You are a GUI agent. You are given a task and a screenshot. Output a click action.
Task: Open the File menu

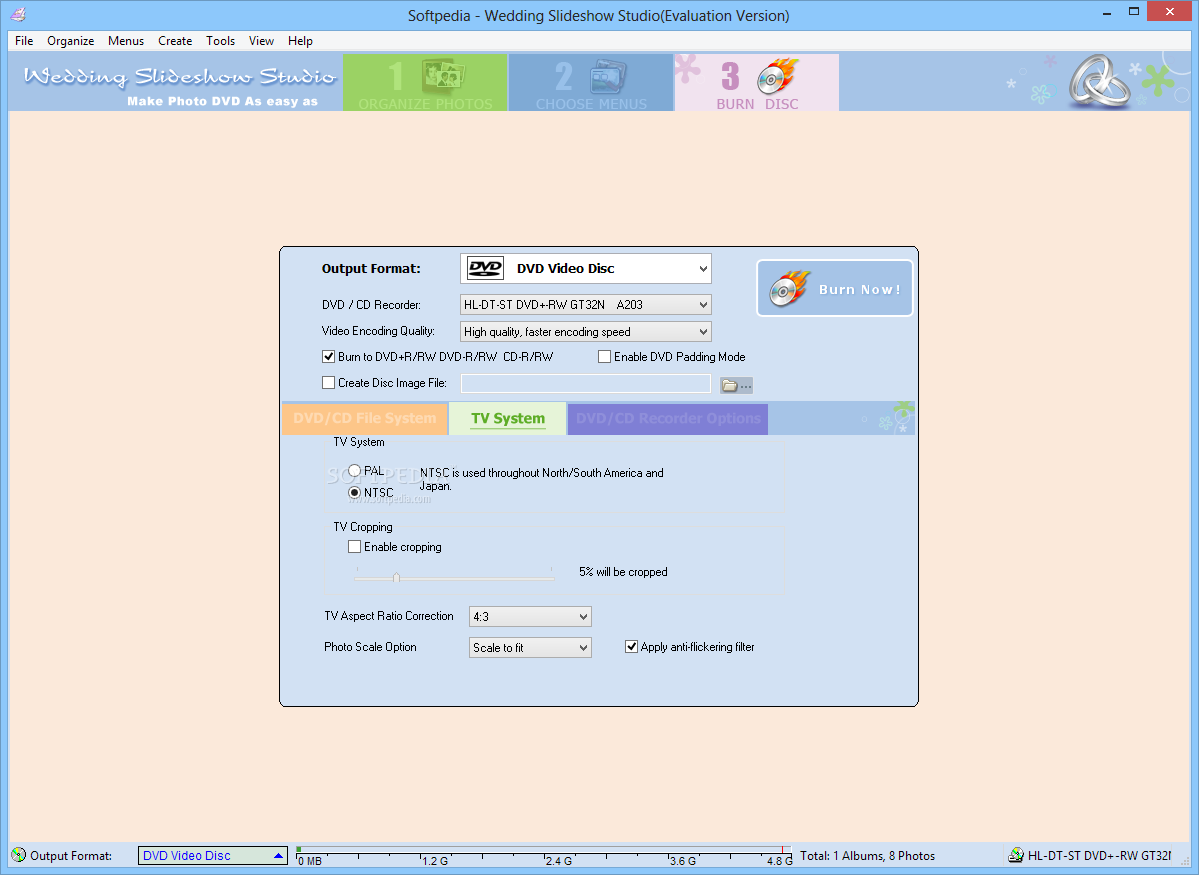coord(24,41)
